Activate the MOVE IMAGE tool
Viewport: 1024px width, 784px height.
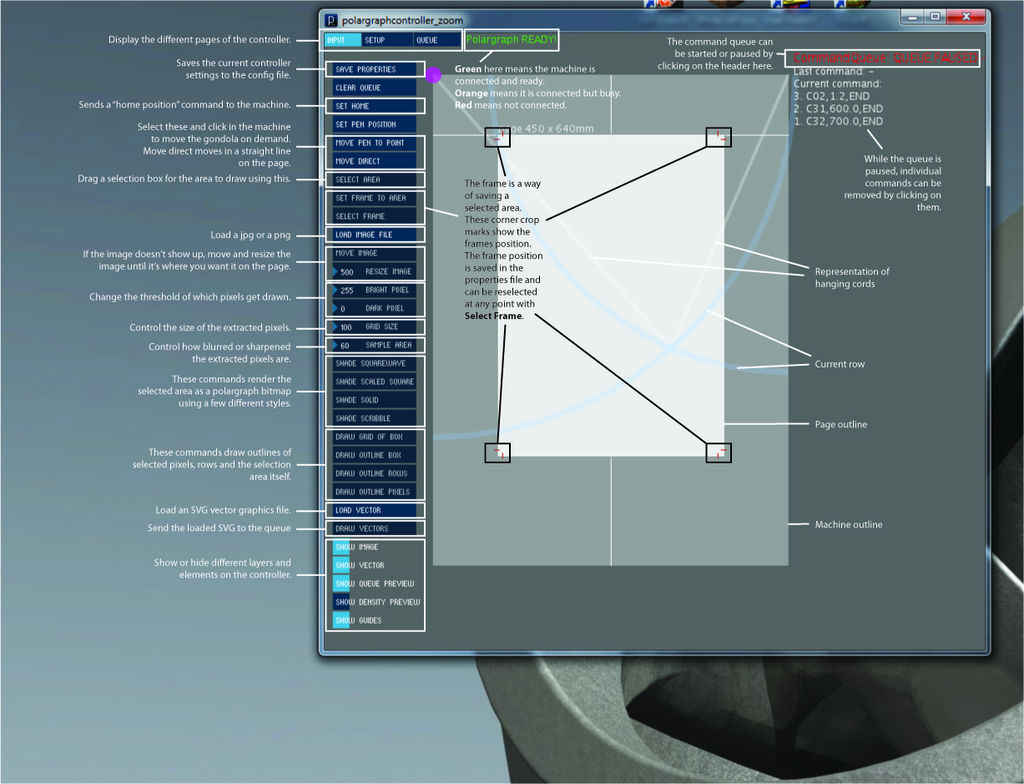[374, 253]
